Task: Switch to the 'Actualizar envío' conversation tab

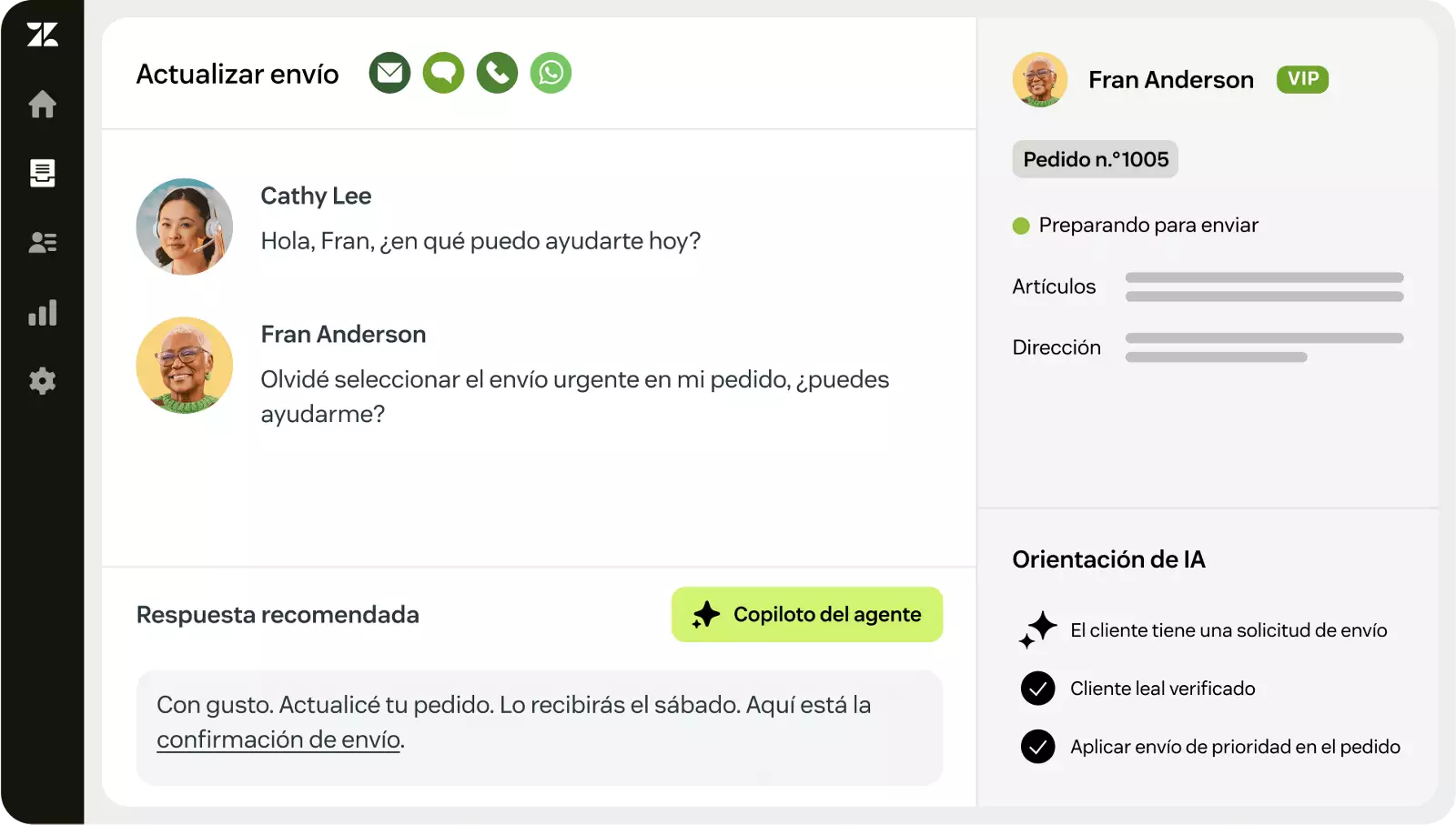Action: coord(238,73)
